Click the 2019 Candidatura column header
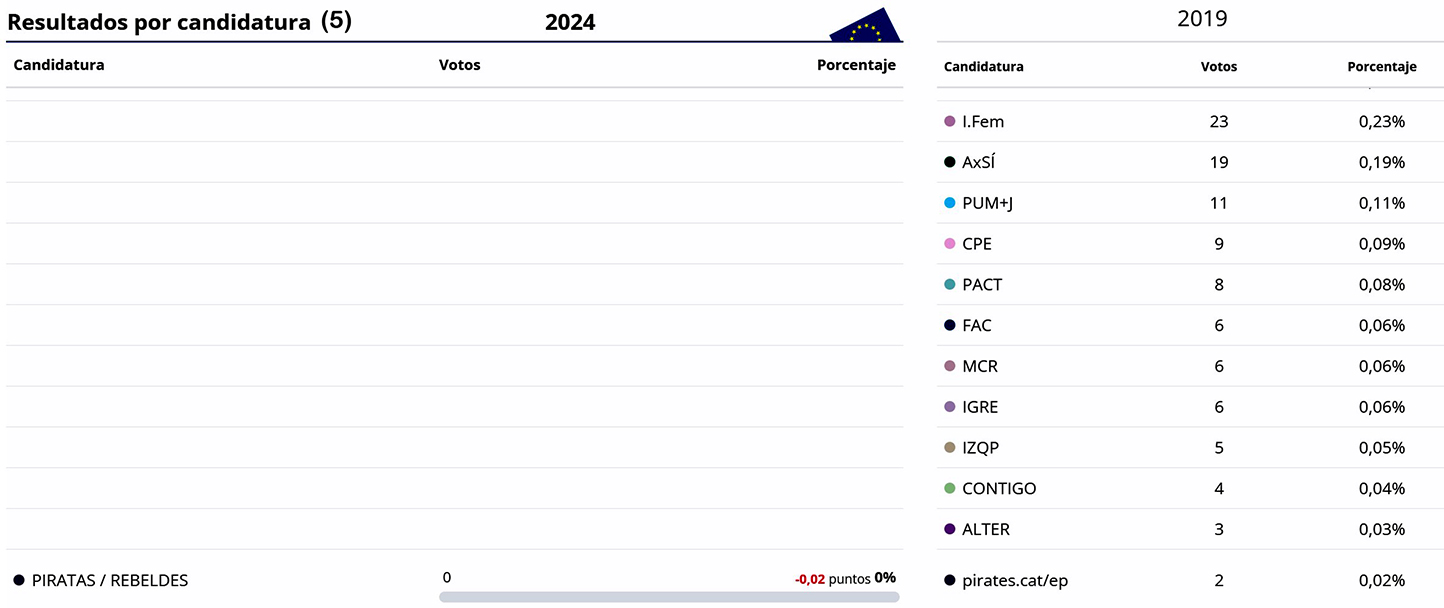The image size is (1444, 608). [x=983, y=67]
